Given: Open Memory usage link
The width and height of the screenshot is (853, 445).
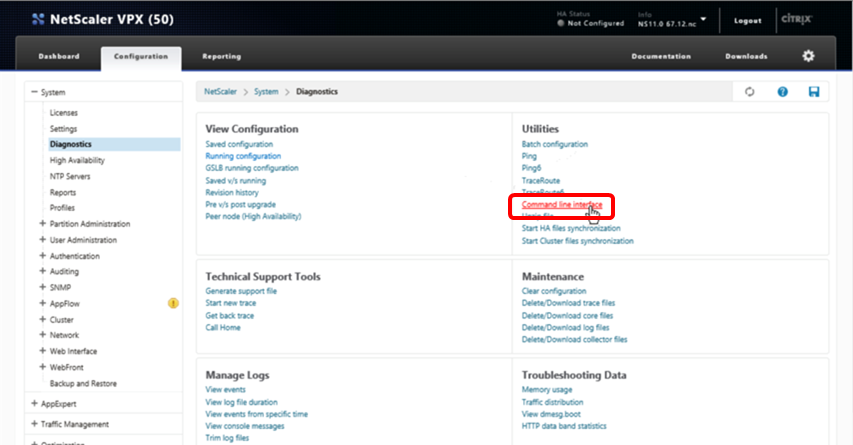Looking at the screenshot, I should click(x=547, y=390).
